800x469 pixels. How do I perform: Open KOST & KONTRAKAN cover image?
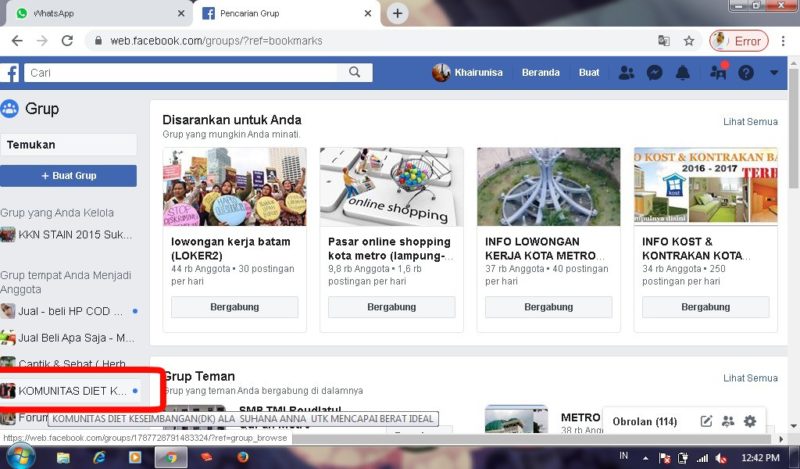tap(706, 187)
